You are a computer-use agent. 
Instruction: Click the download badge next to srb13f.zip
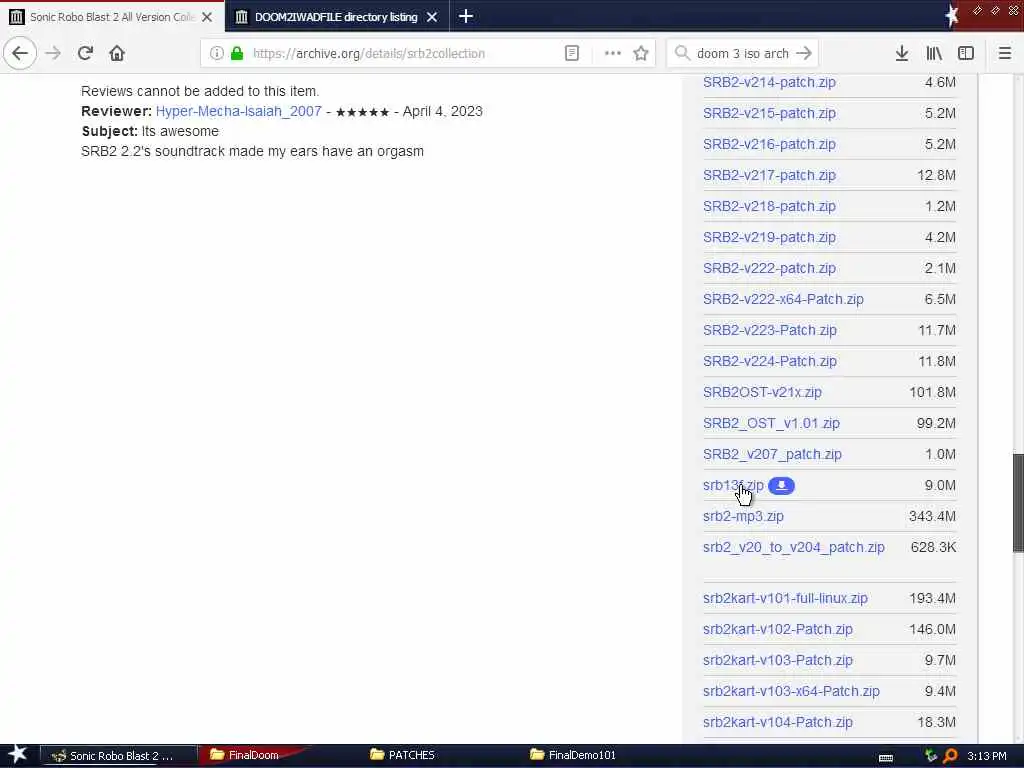click(781, 486)
